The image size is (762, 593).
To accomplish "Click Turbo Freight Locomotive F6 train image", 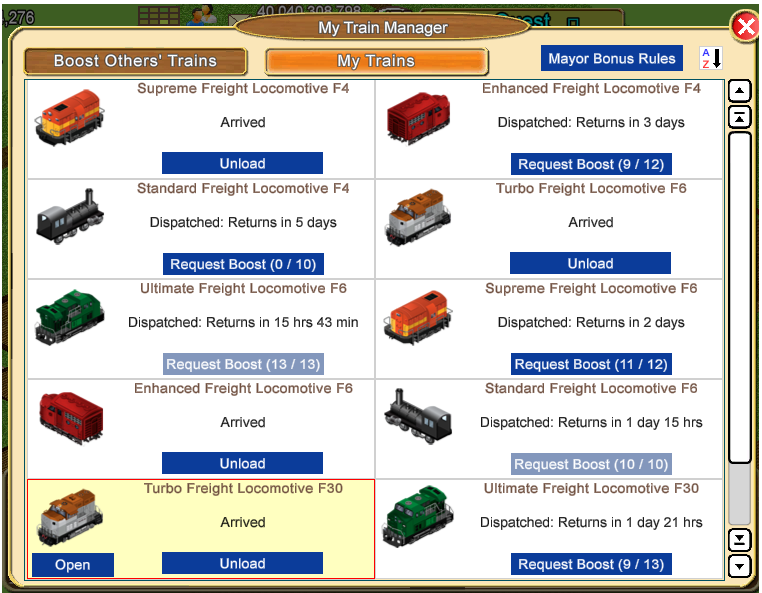I will pyautogui.click(x=418, y=218).
